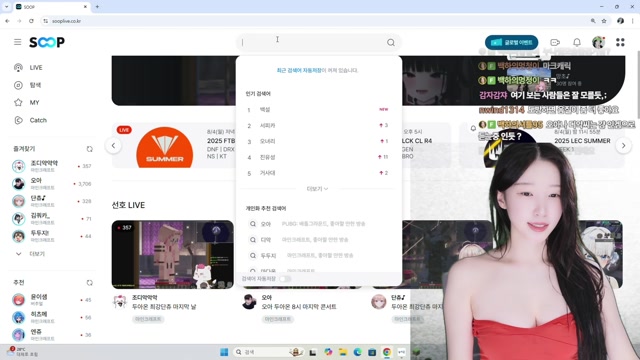Open the apps grid icon at top right
Image resolution: width=640 pixels, height=360 pixels.
coord(620,42)
